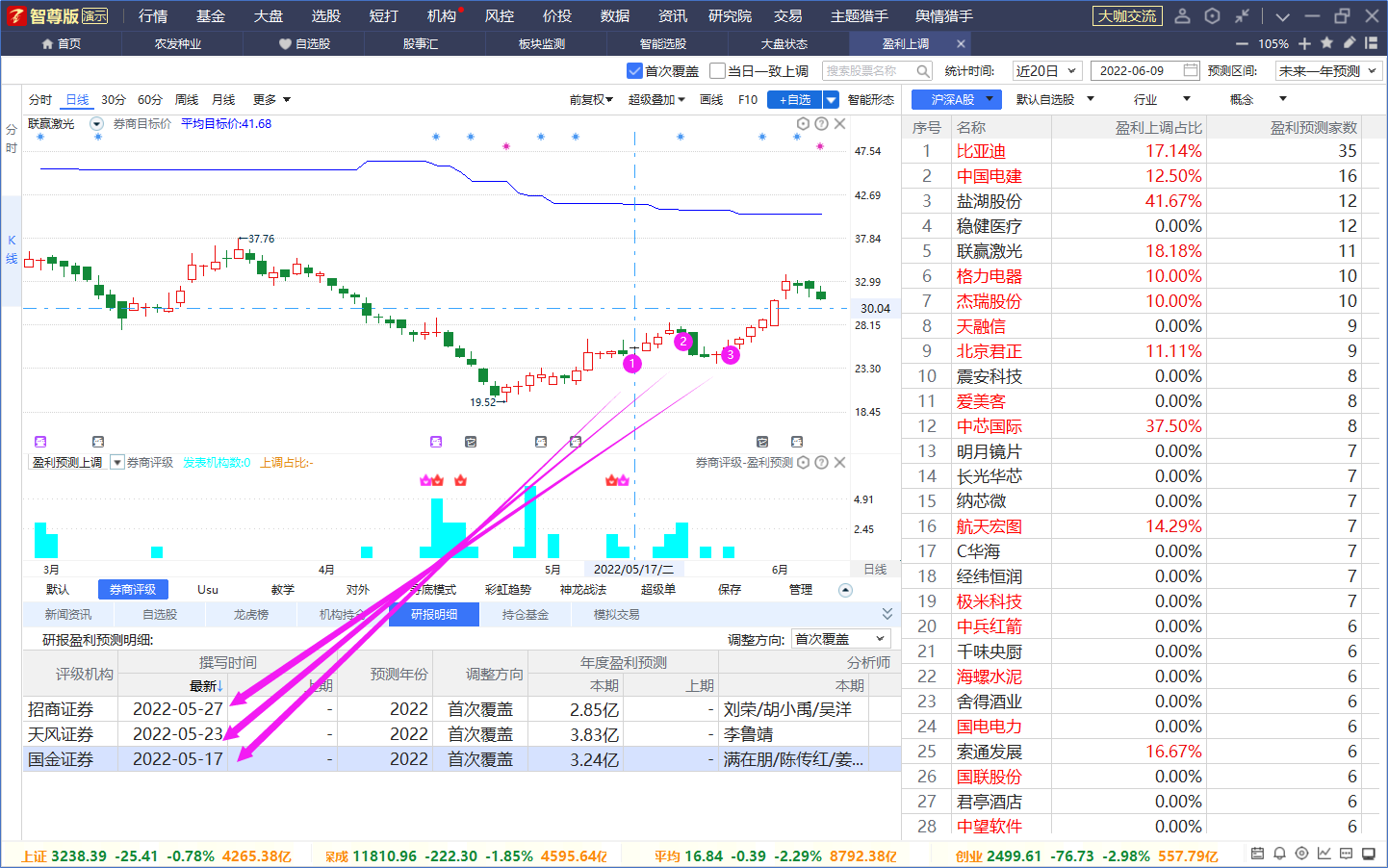Click the 大咖交流 button

[1127, 16]
